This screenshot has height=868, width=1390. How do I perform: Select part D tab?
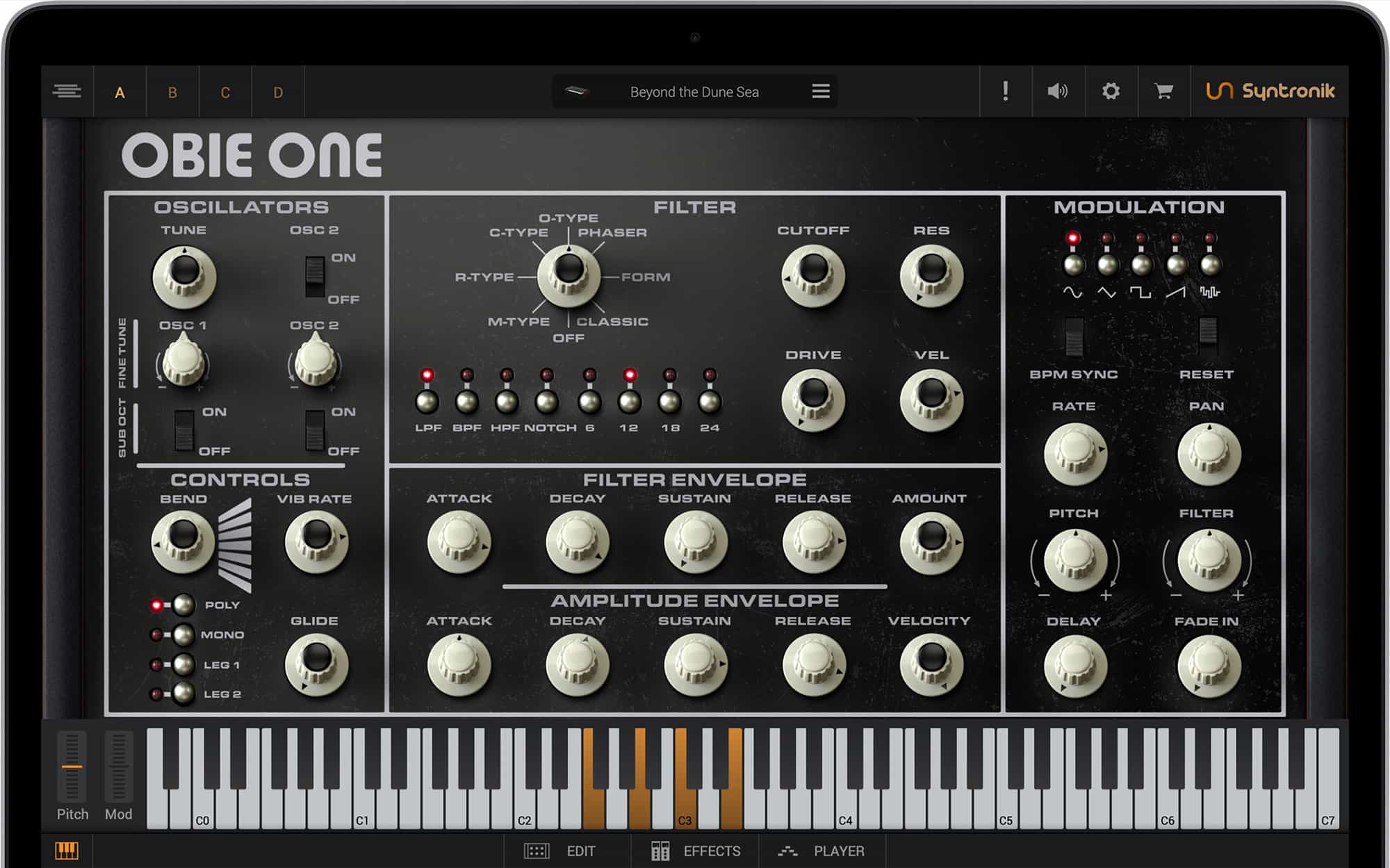coord(278,92)
